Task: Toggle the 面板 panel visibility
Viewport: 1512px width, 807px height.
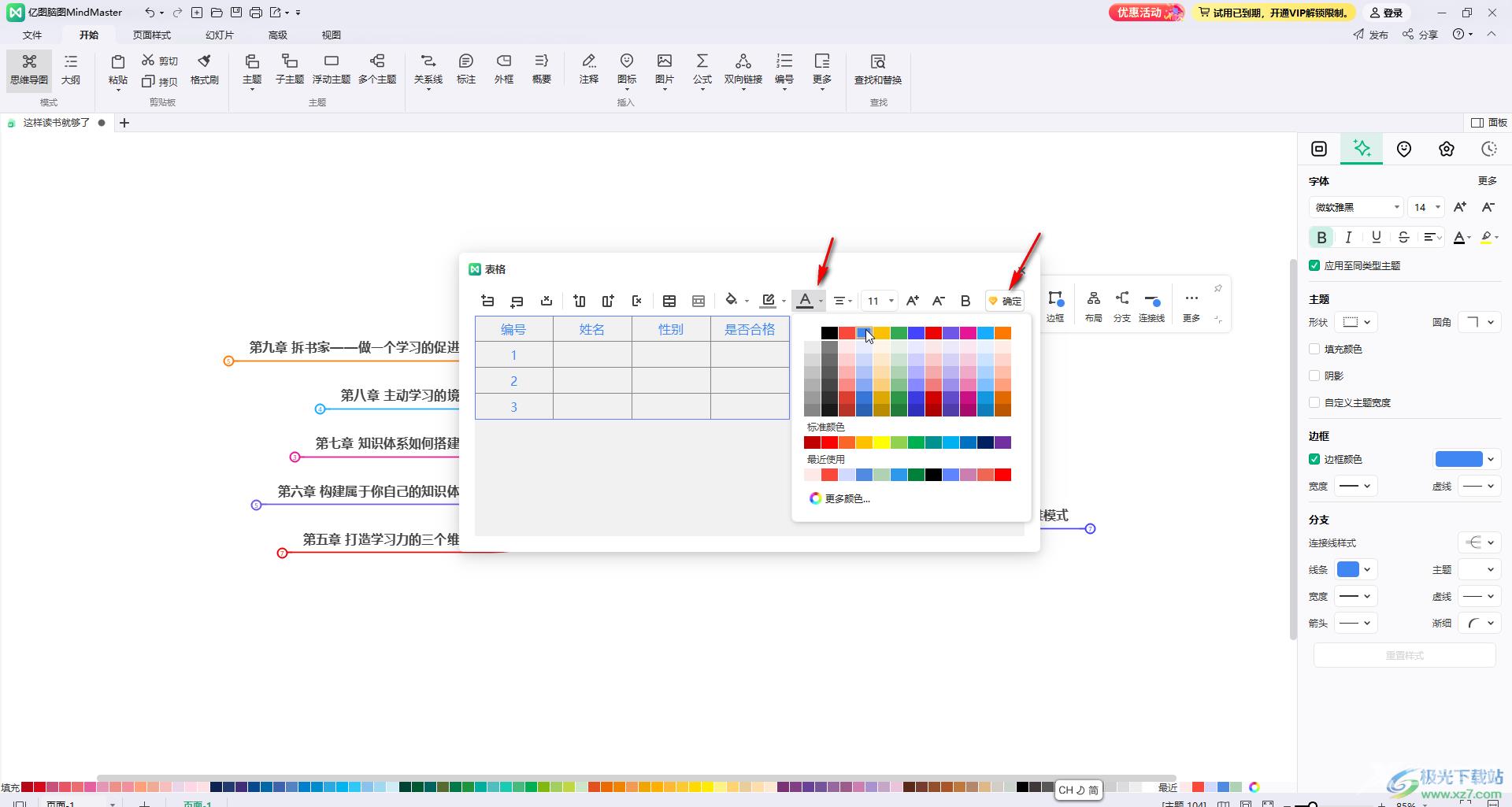Action: tap(1489, 122)
